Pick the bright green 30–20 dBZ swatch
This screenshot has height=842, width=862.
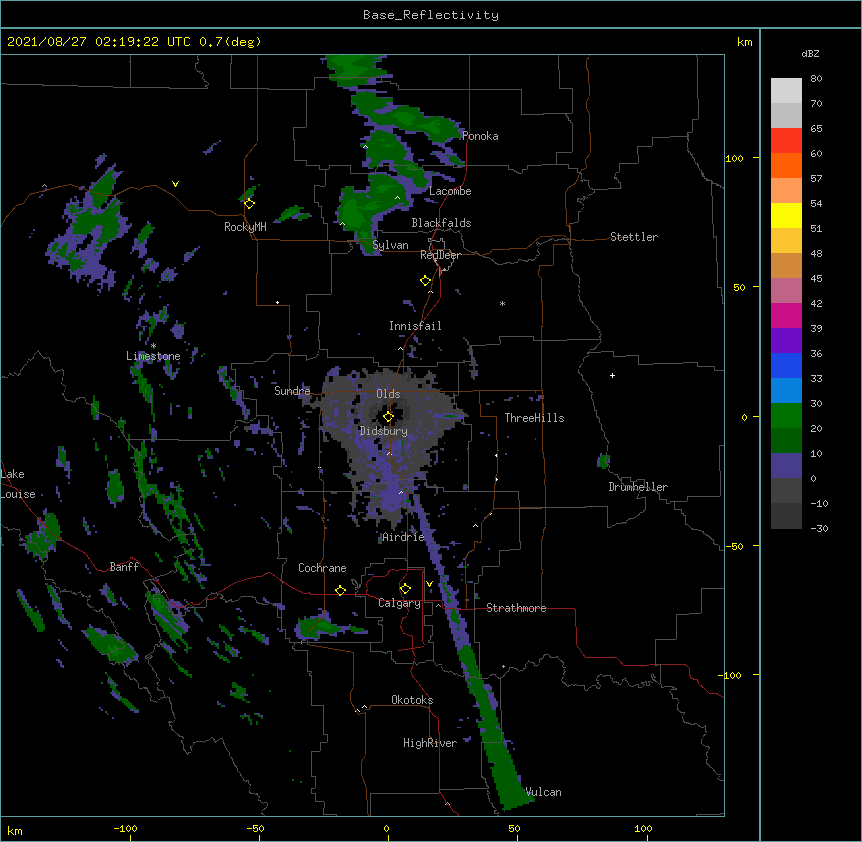(x=786, y=416)
